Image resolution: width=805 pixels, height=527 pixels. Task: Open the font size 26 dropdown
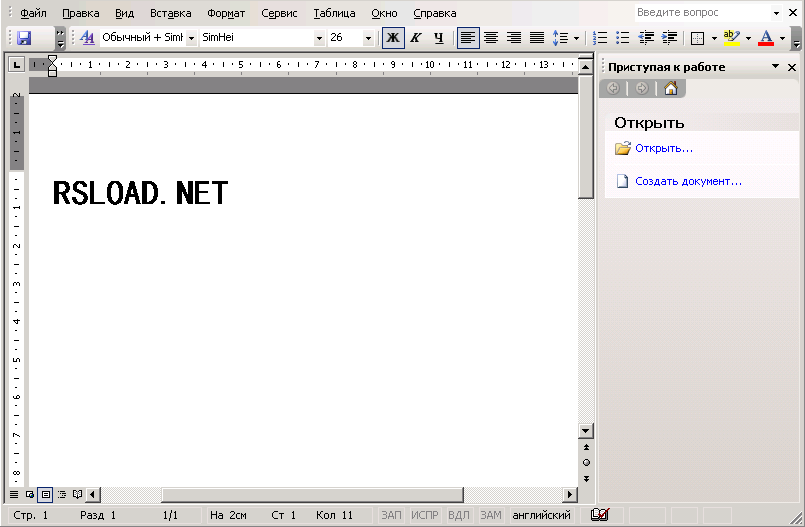(368, 38)
